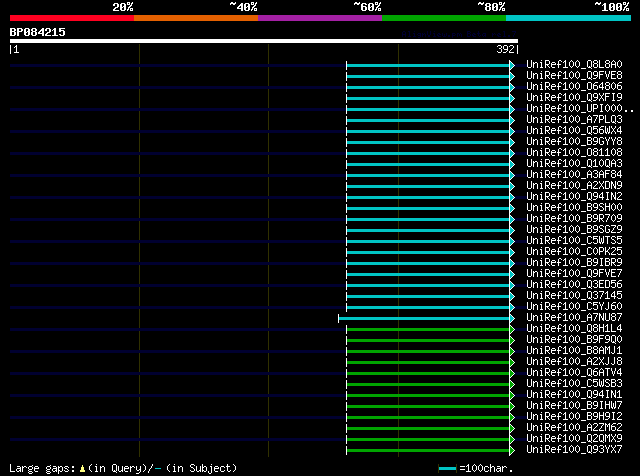
Task: Open the truncated UniRef100_UPI000.. hit
Action: [x=580, y=109]
